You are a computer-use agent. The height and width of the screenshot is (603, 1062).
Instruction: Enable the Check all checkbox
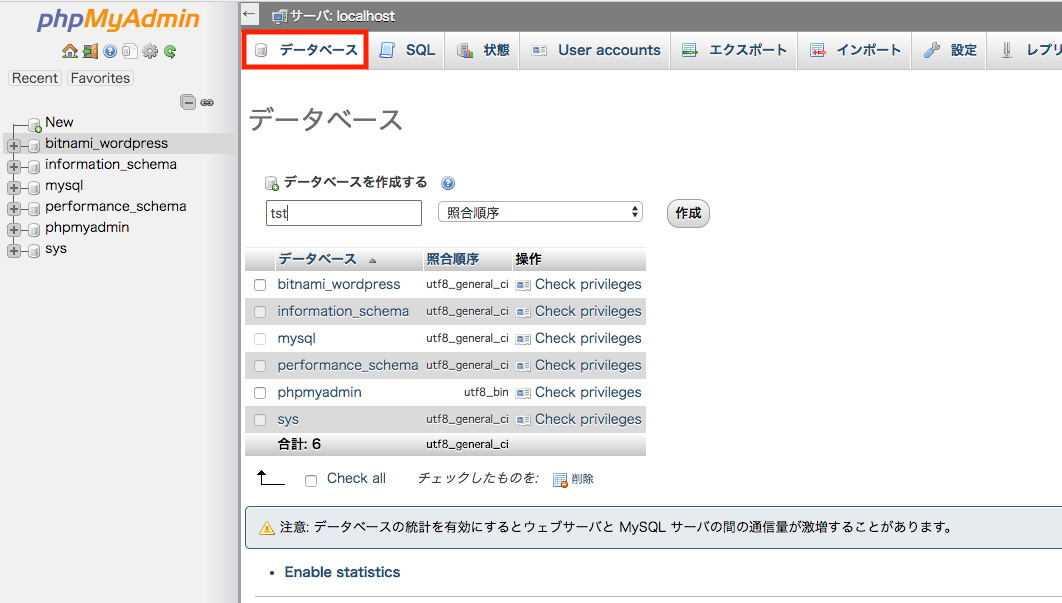tap(311, 480)
